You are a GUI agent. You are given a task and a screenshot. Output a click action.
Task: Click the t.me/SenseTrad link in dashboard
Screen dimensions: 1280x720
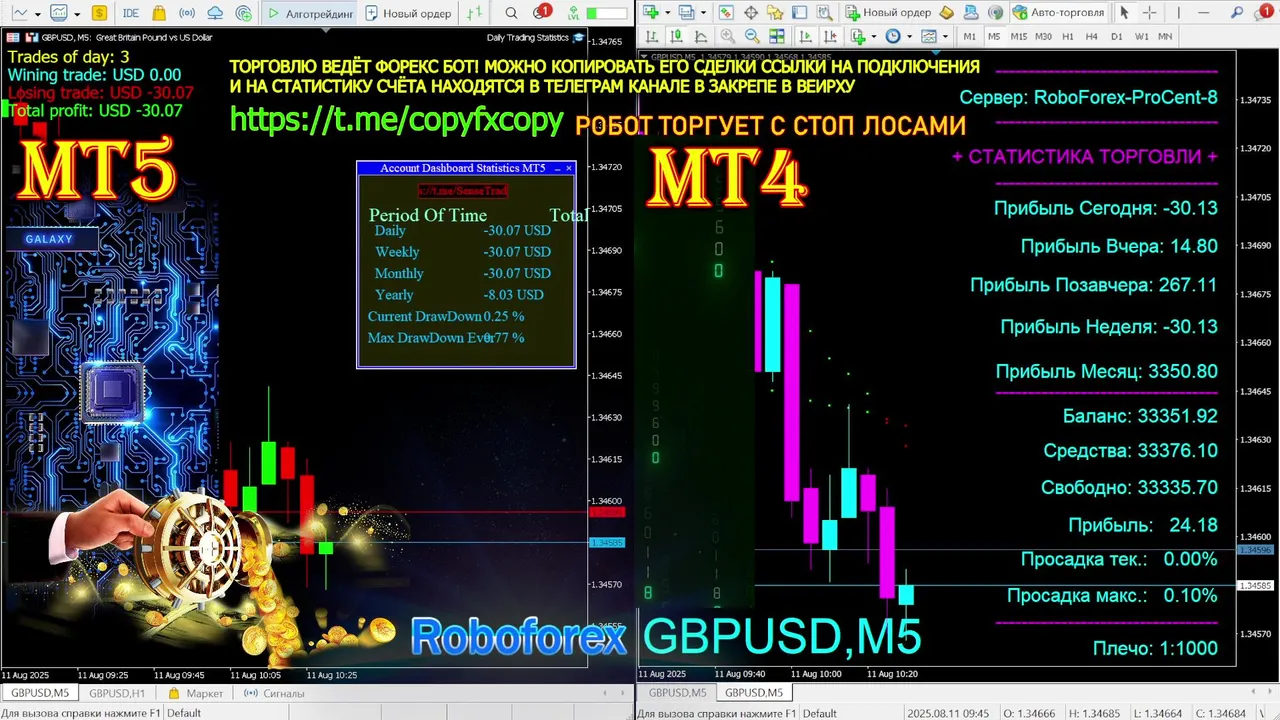[x=463, y=190]
